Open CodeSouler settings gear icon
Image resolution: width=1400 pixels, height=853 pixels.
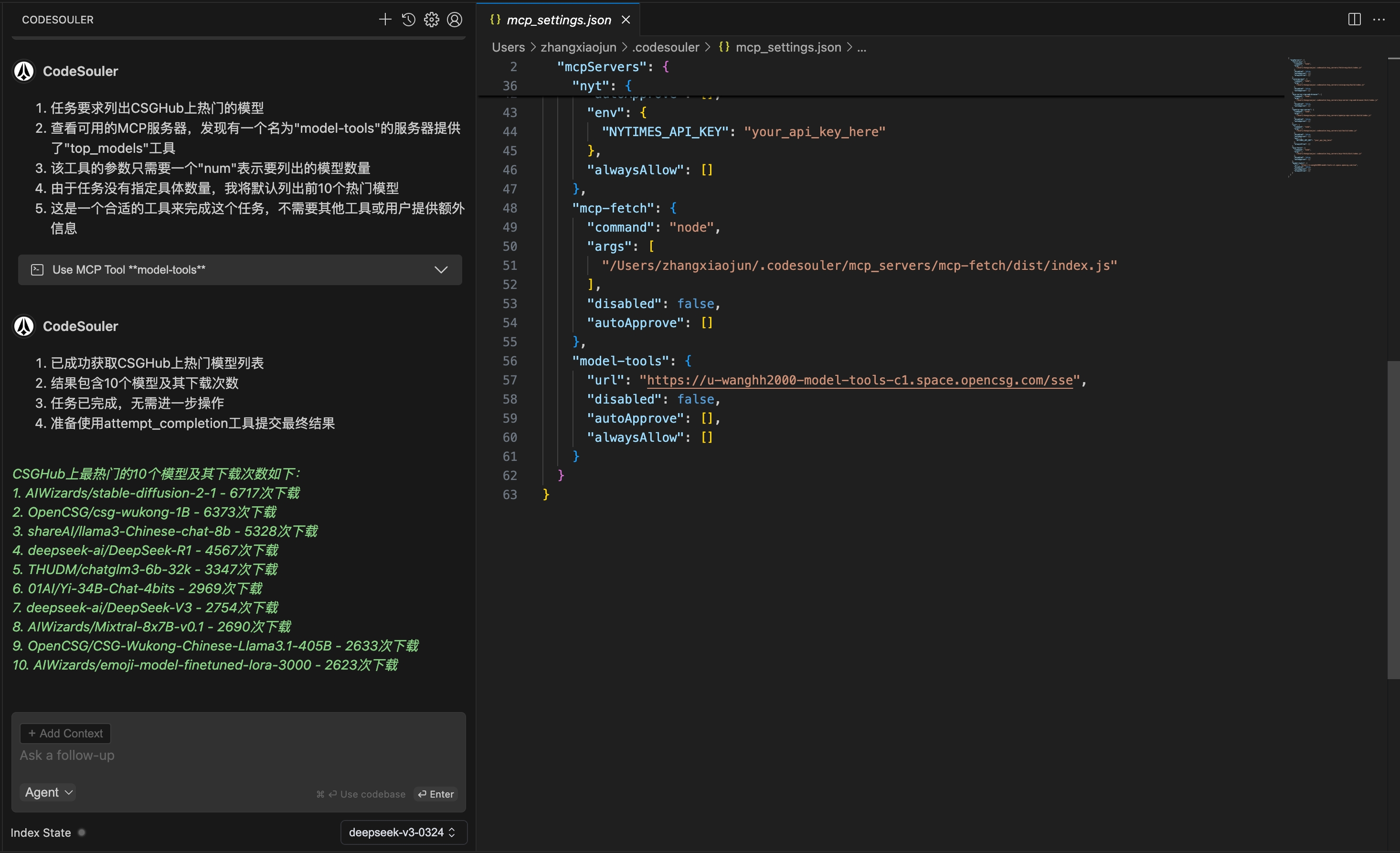[431, 20]
